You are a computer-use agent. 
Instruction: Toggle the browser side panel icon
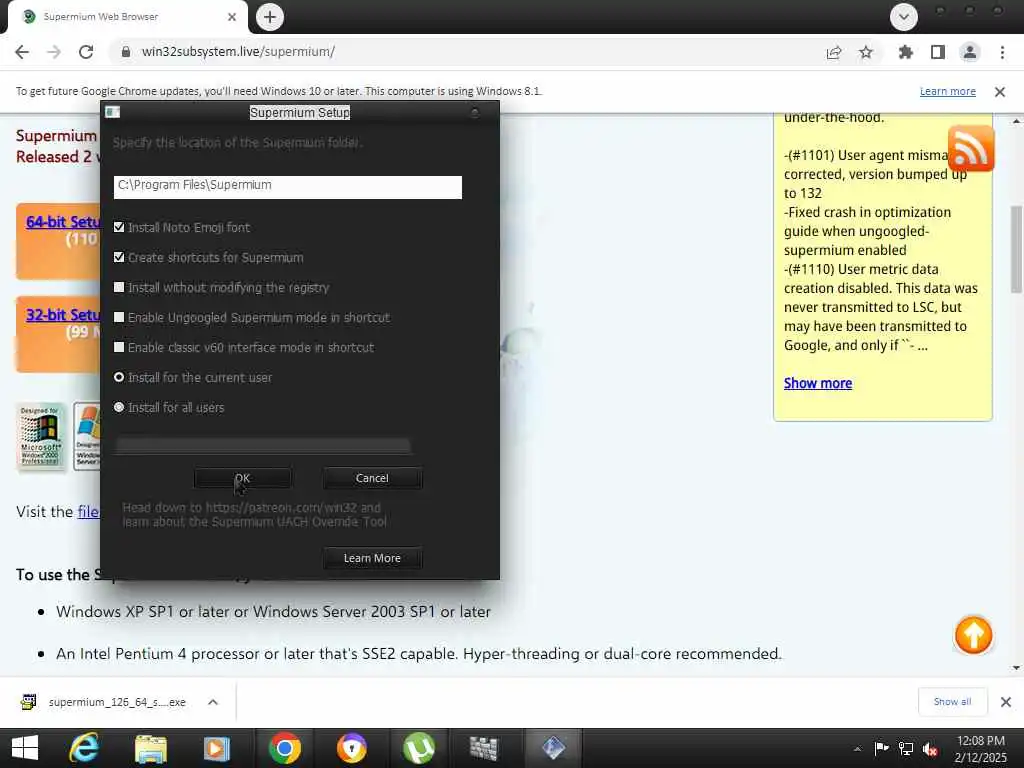[938, 52]
